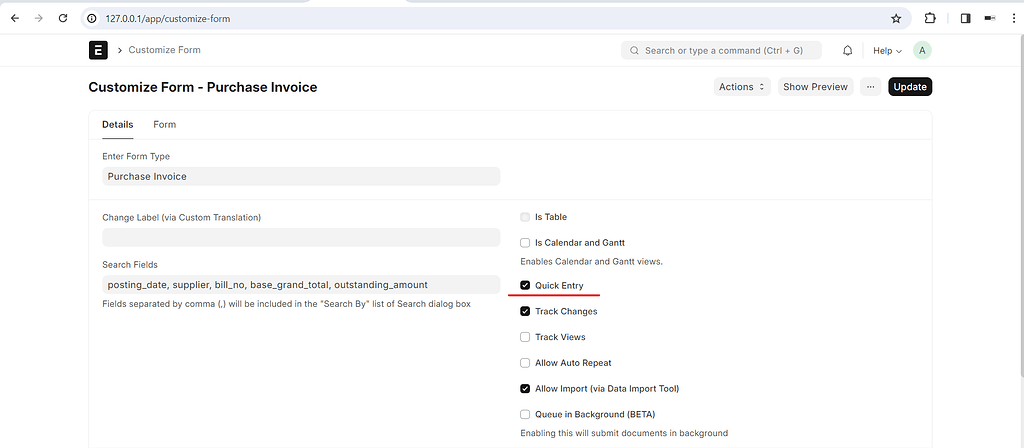Click 'Enabling this will submit documents in background' text

tap(624, 433)
